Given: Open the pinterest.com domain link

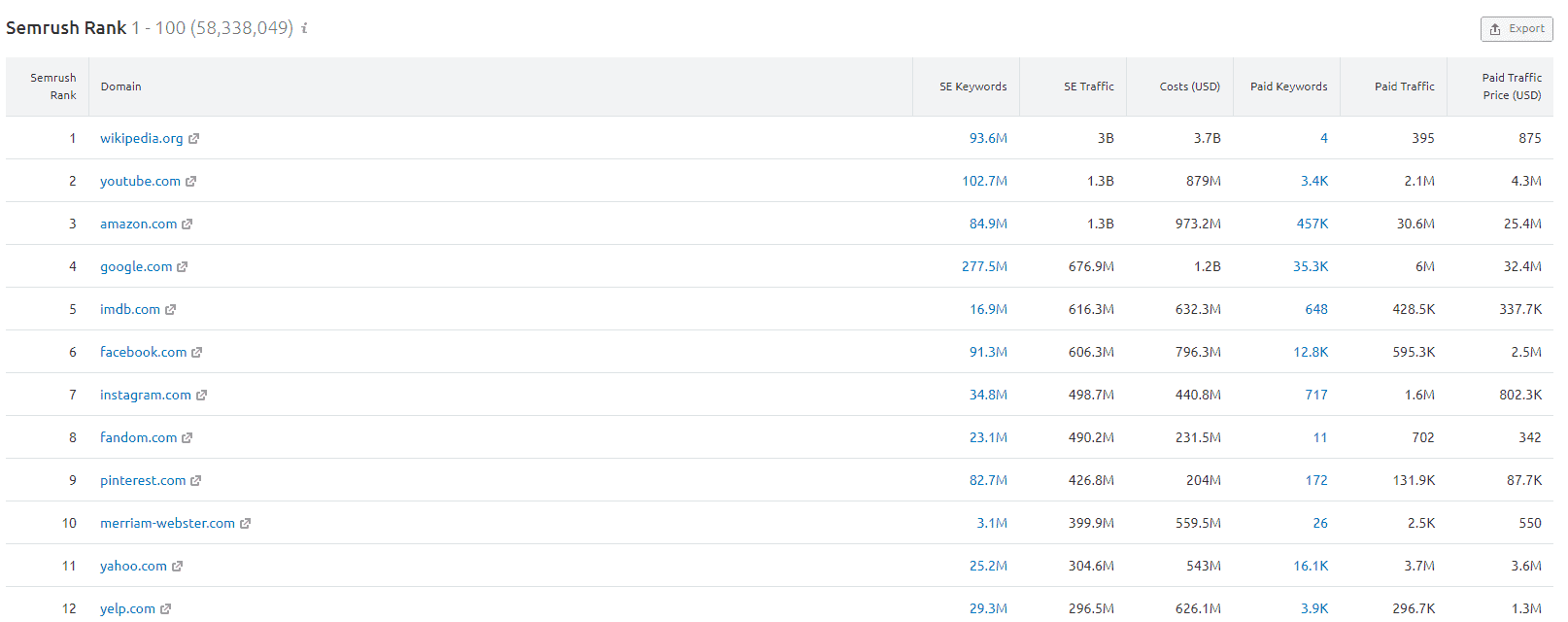Looking at the screenshot, I should click(x=143, y=480).
